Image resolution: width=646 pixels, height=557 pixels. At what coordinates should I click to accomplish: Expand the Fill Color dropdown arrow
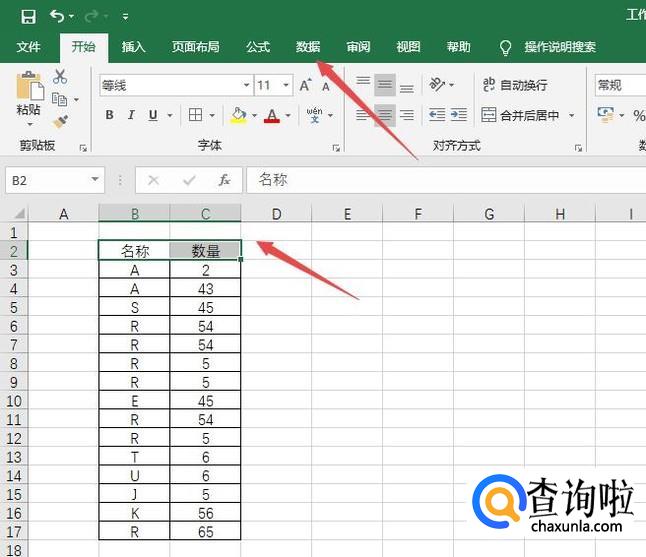[254, 115]
